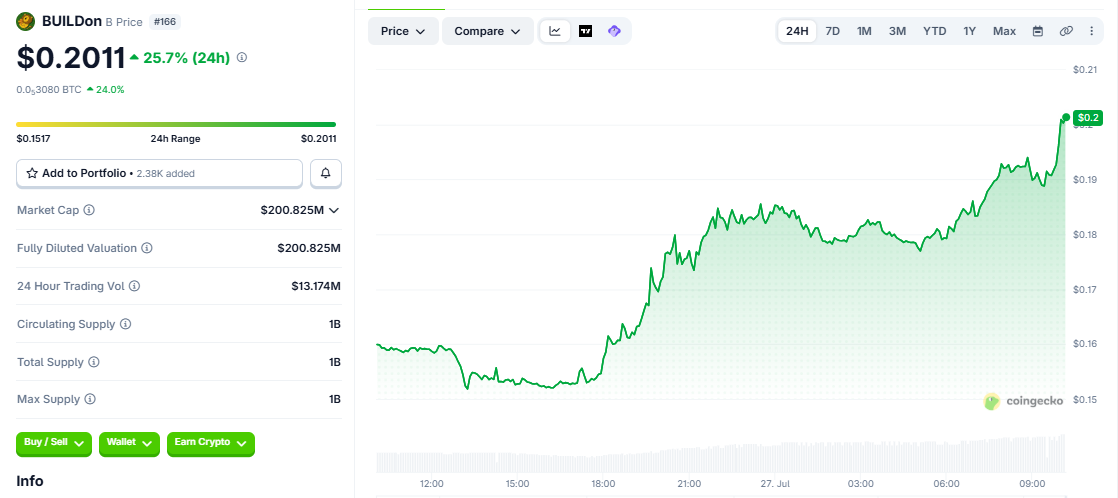The width and height of the screenshot is (1118, 498).
Task: Click the $200.825M Fully Diluted Valuation value
Action: pos(309,248)
